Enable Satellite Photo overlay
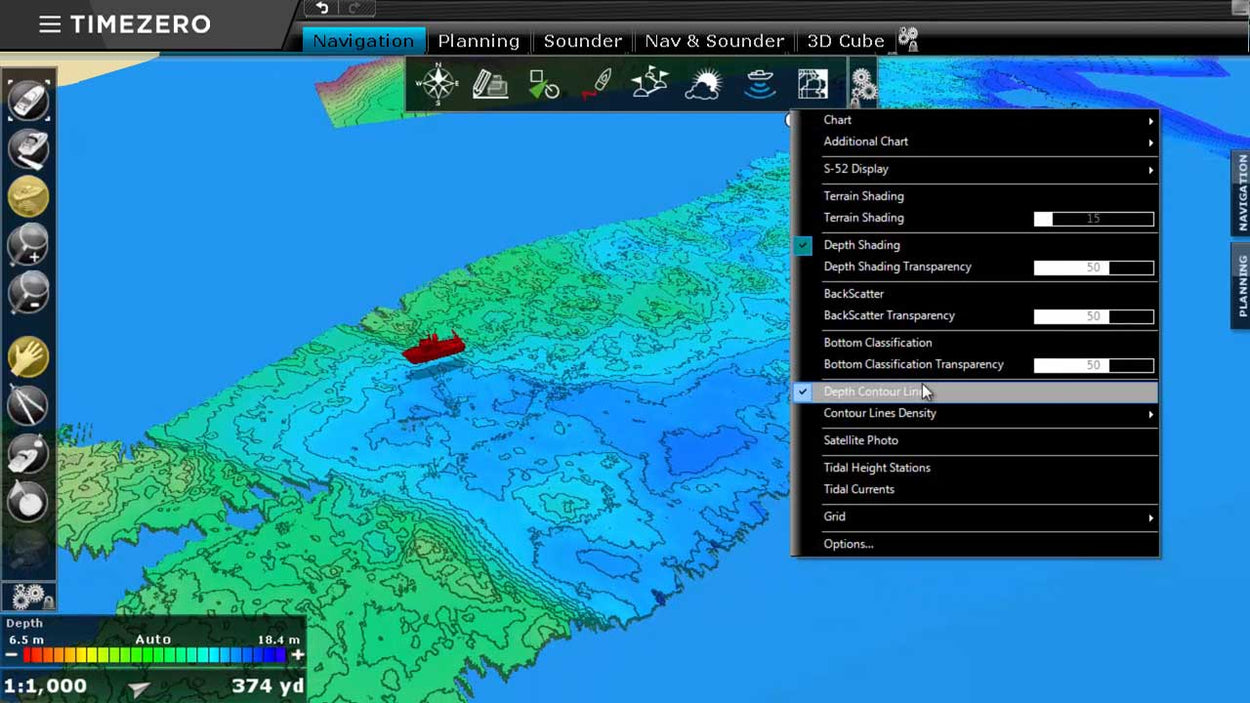Screen dimensions: 1250x703 click(x=861, y=440)
